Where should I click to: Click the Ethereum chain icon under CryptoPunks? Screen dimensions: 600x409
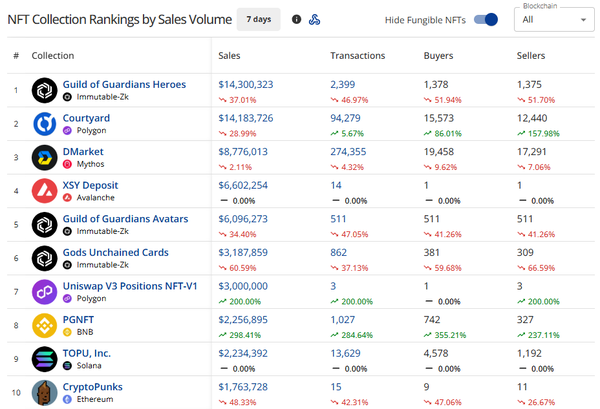point(67,399)
